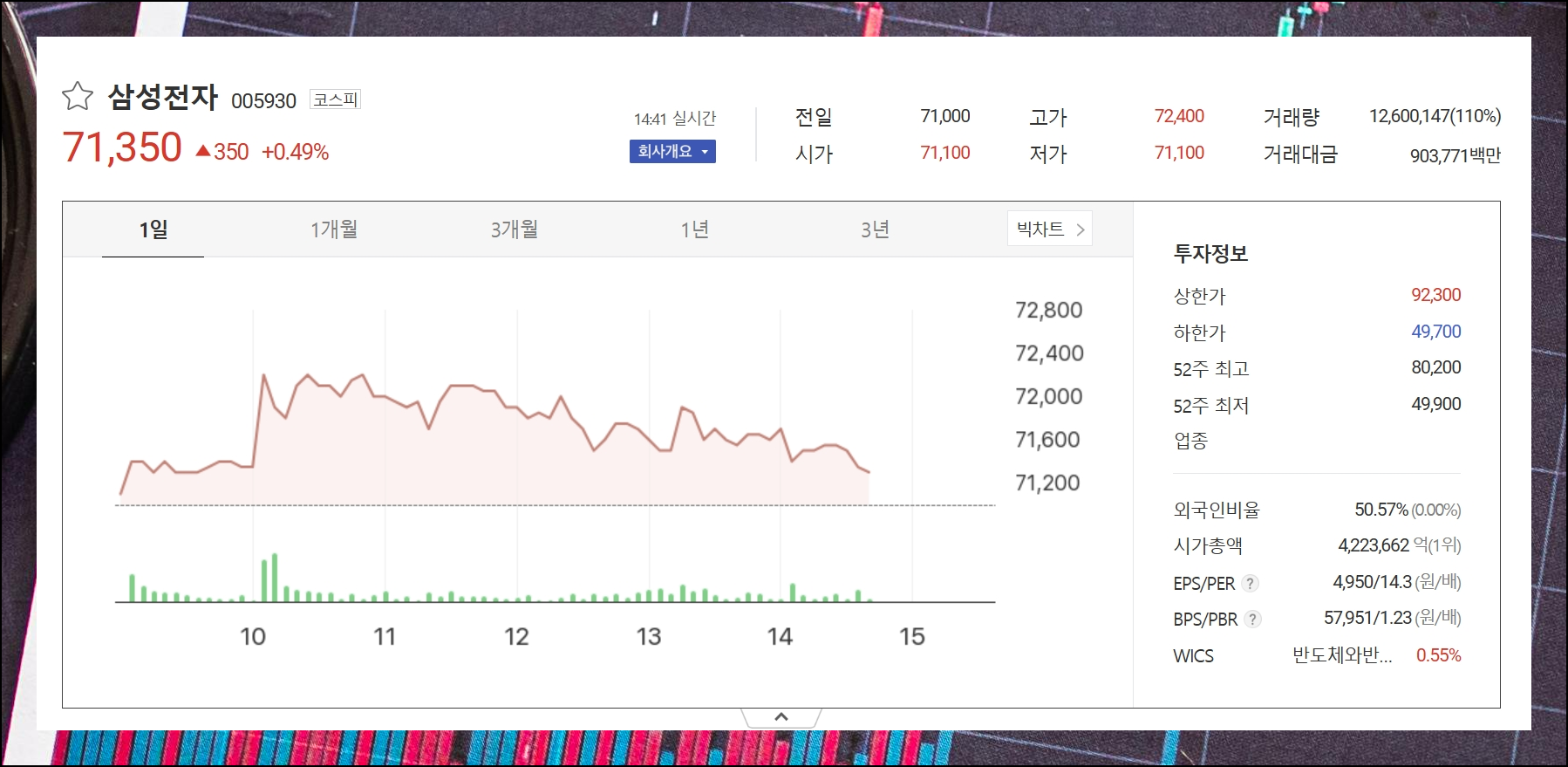Click 거래대금 value 903,771백만
This screenshot has width=1568, height=767.
click(x=1456, y=155)
